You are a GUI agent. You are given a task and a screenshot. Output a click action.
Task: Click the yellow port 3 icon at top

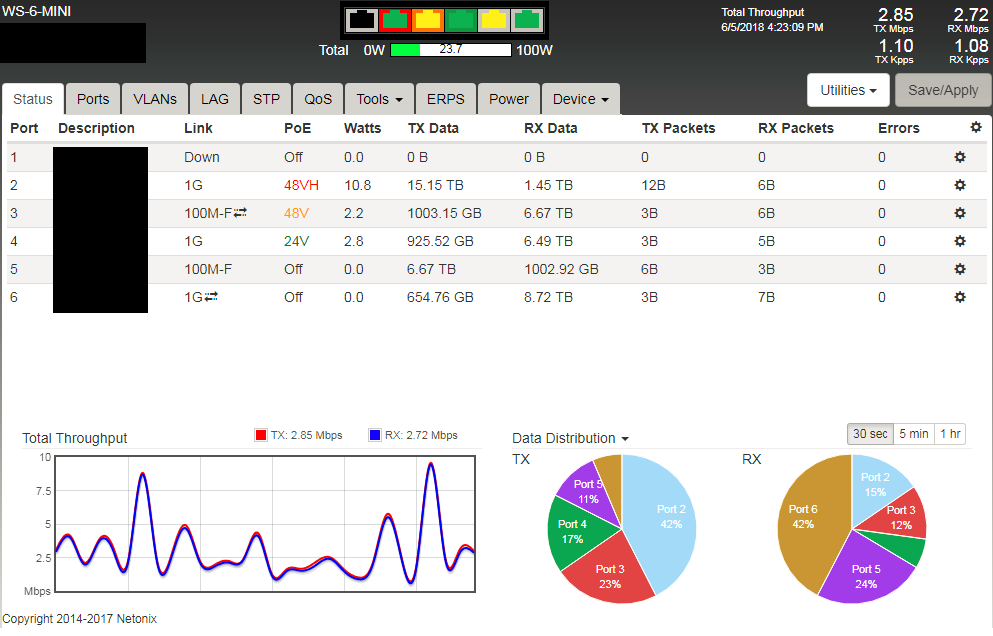tap(427, 20)
